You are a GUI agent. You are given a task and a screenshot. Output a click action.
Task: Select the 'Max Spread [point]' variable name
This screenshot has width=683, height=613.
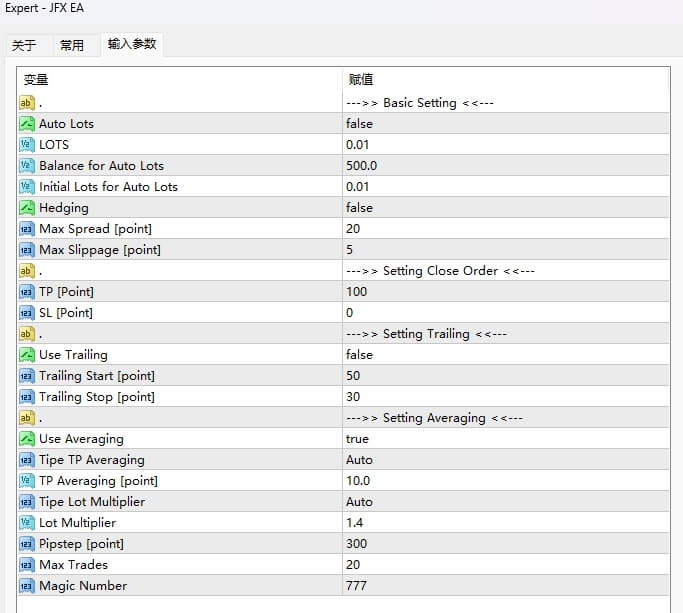(x=95, y=229)
